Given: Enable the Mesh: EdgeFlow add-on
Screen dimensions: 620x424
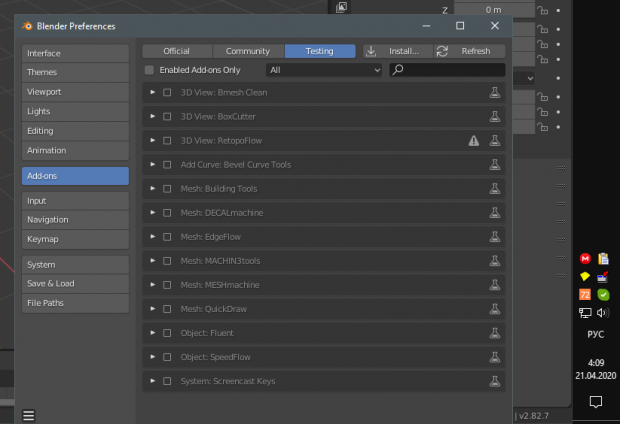Looking at the screenshot, I should click(x=167, y=237).
